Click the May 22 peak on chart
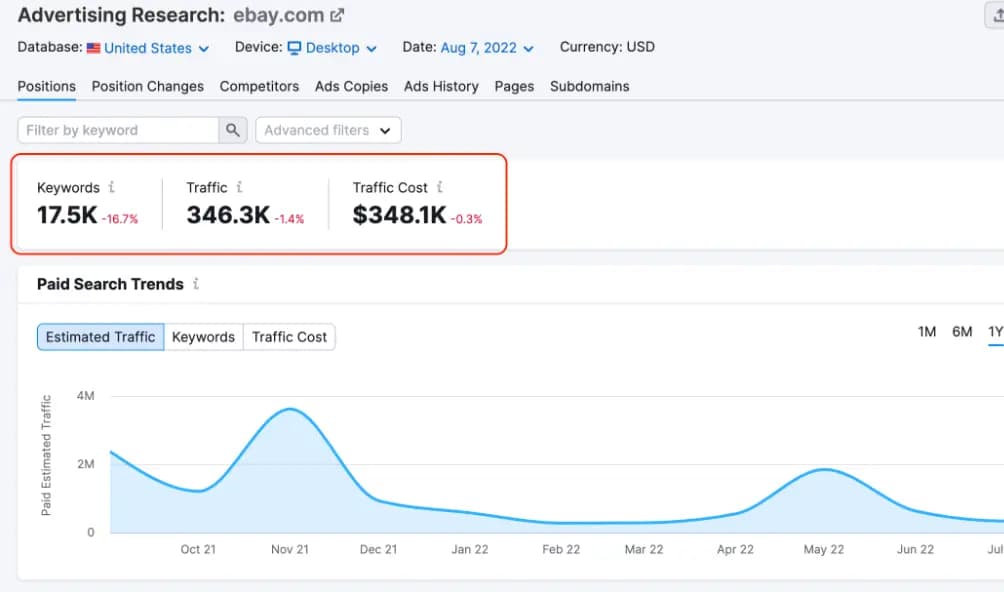 tap(825, 470)
